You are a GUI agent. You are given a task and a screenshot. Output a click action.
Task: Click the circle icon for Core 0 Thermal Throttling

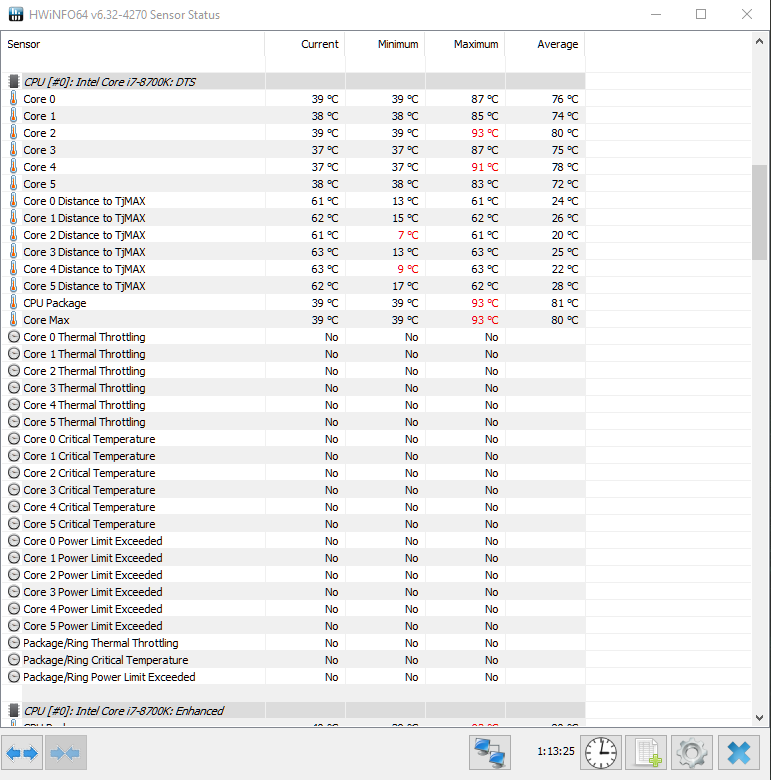(14, 337)
